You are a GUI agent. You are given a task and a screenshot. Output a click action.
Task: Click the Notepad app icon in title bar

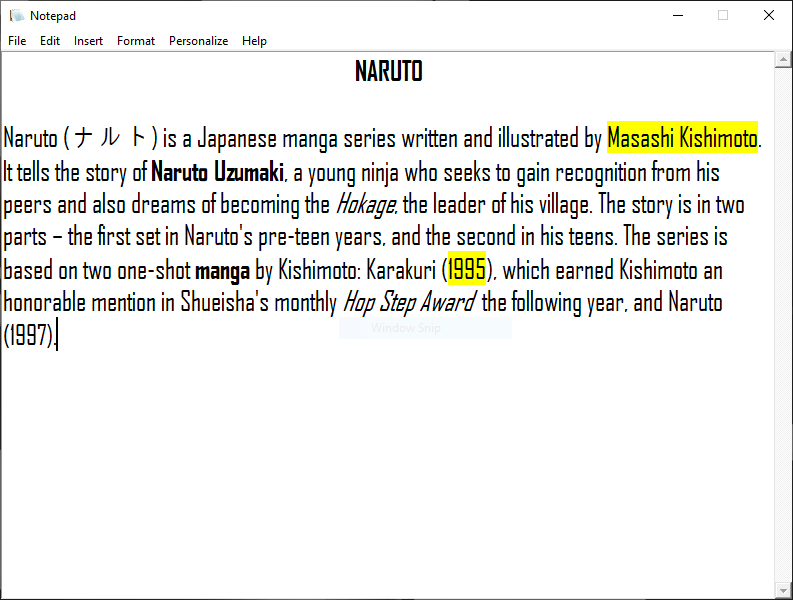17,16
